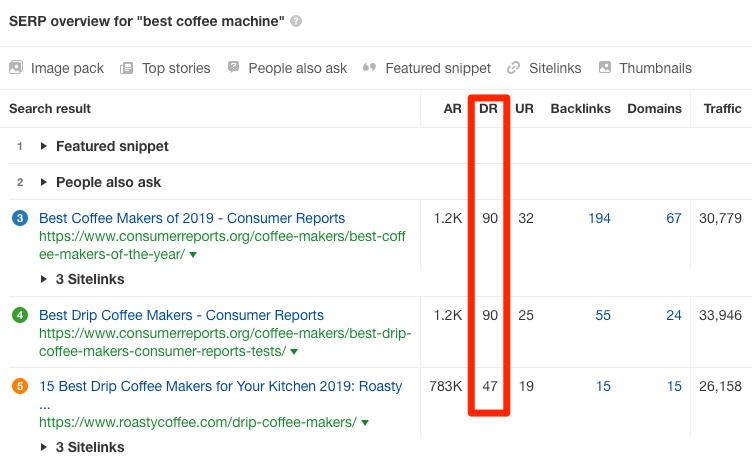
Task: Expand 3 Sitelinks under Consumer Reports result
Action: (44, 279)
